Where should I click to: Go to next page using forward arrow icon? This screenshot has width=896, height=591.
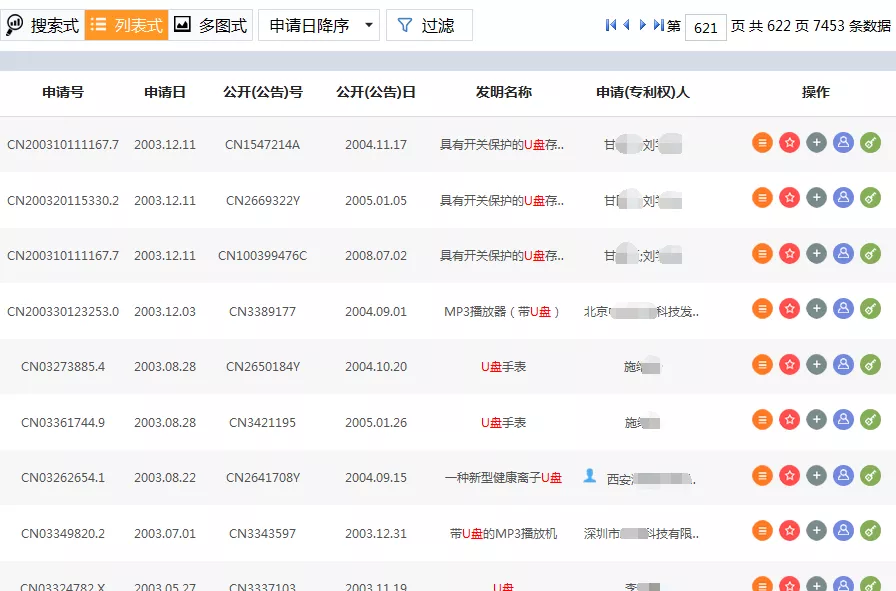click(641, 26)
